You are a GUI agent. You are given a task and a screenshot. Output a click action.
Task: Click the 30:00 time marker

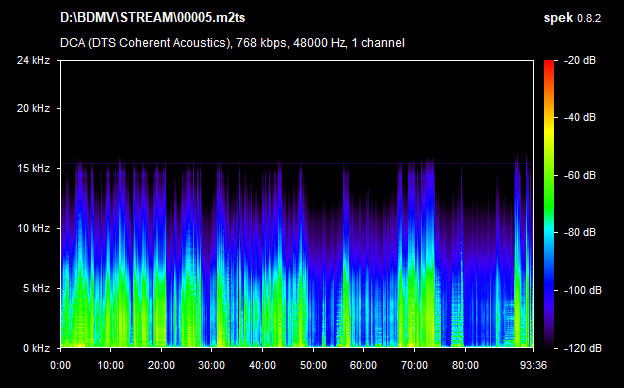click(212, 365)
